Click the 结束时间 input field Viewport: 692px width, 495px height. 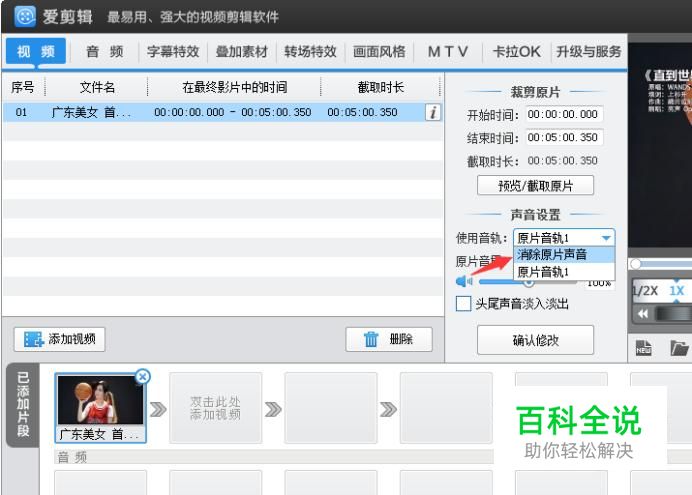point(564,137)
